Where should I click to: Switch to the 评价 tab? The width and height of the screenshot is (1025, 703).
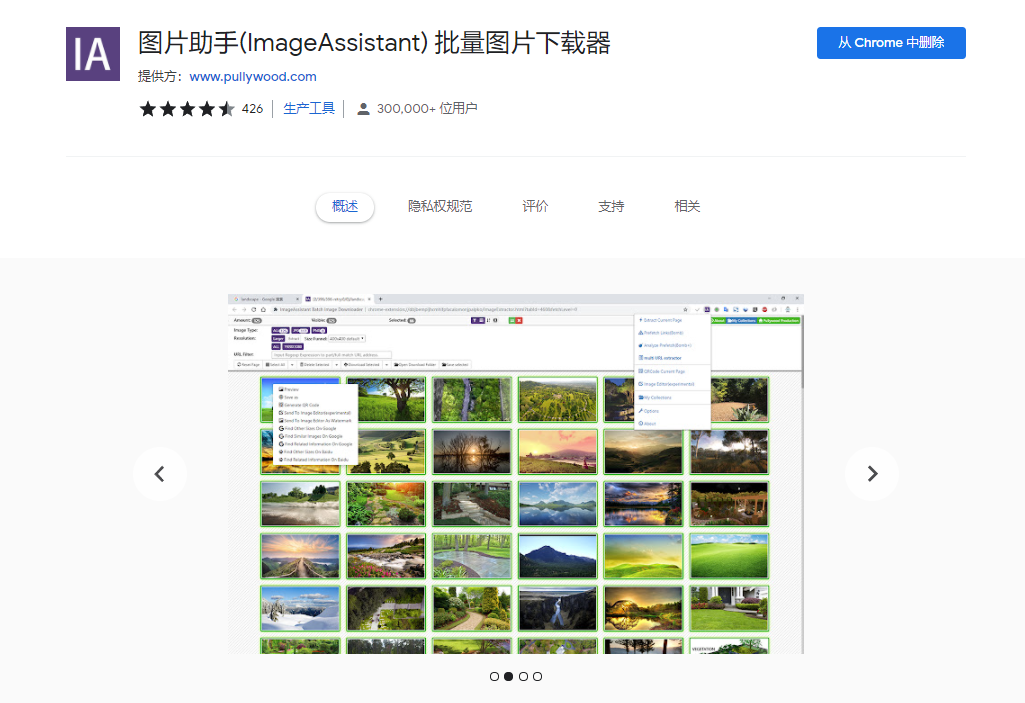pos(535,206)
